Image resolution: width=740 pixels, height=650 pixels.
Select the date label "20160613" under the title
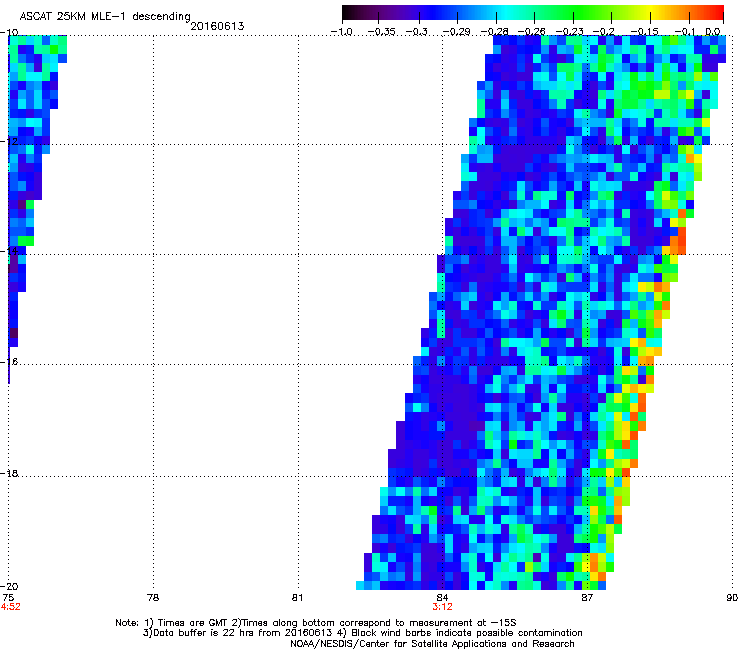coord(217,26)
